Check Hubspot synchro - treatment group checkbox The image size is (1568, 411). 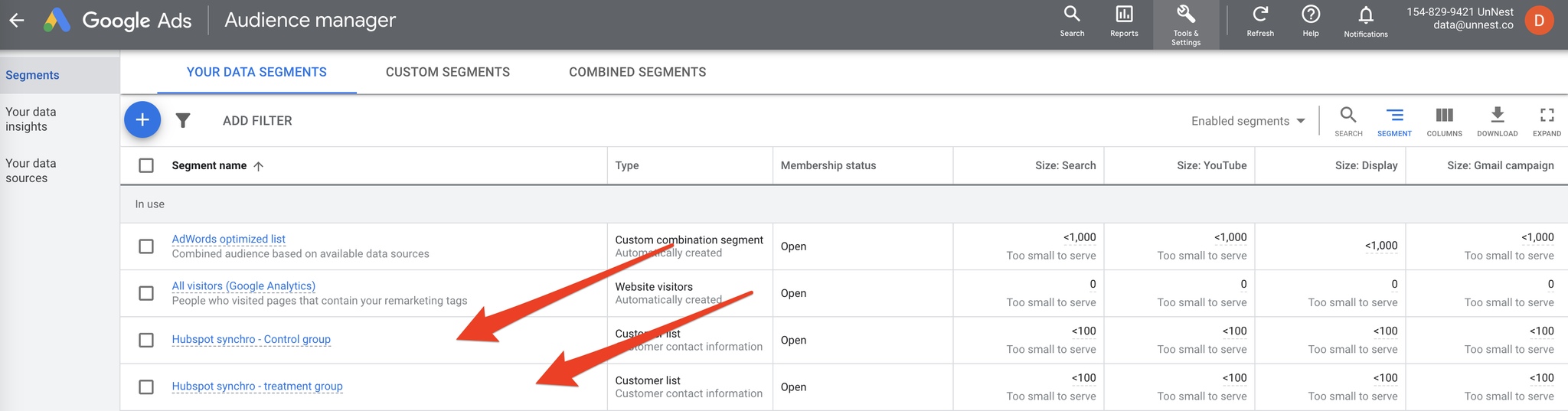pos(146,387)
